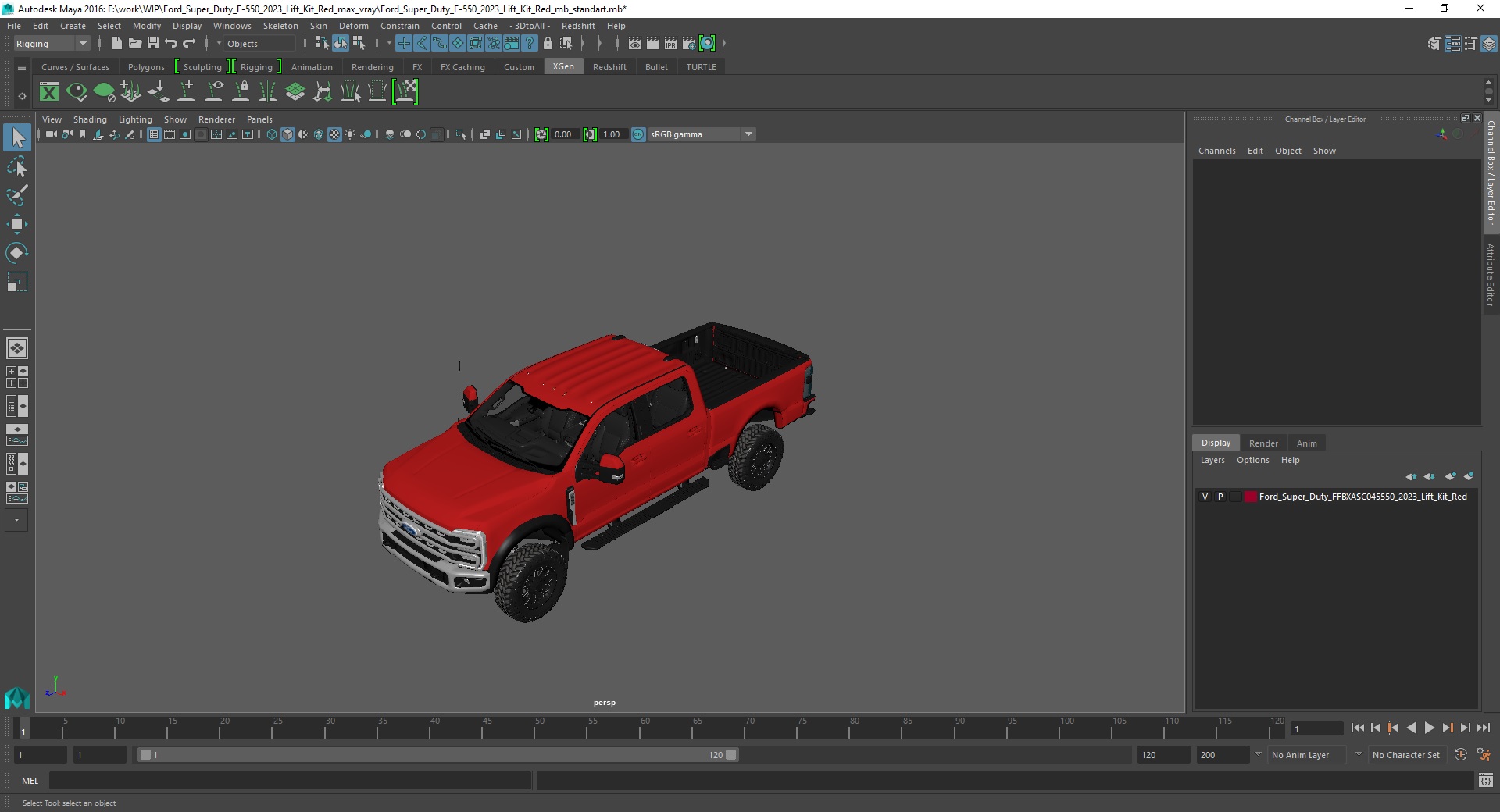Open the Attribute Editor side tab
Image resolution: width=1500 pixels, height=812 pixels.
[1491, 274]
